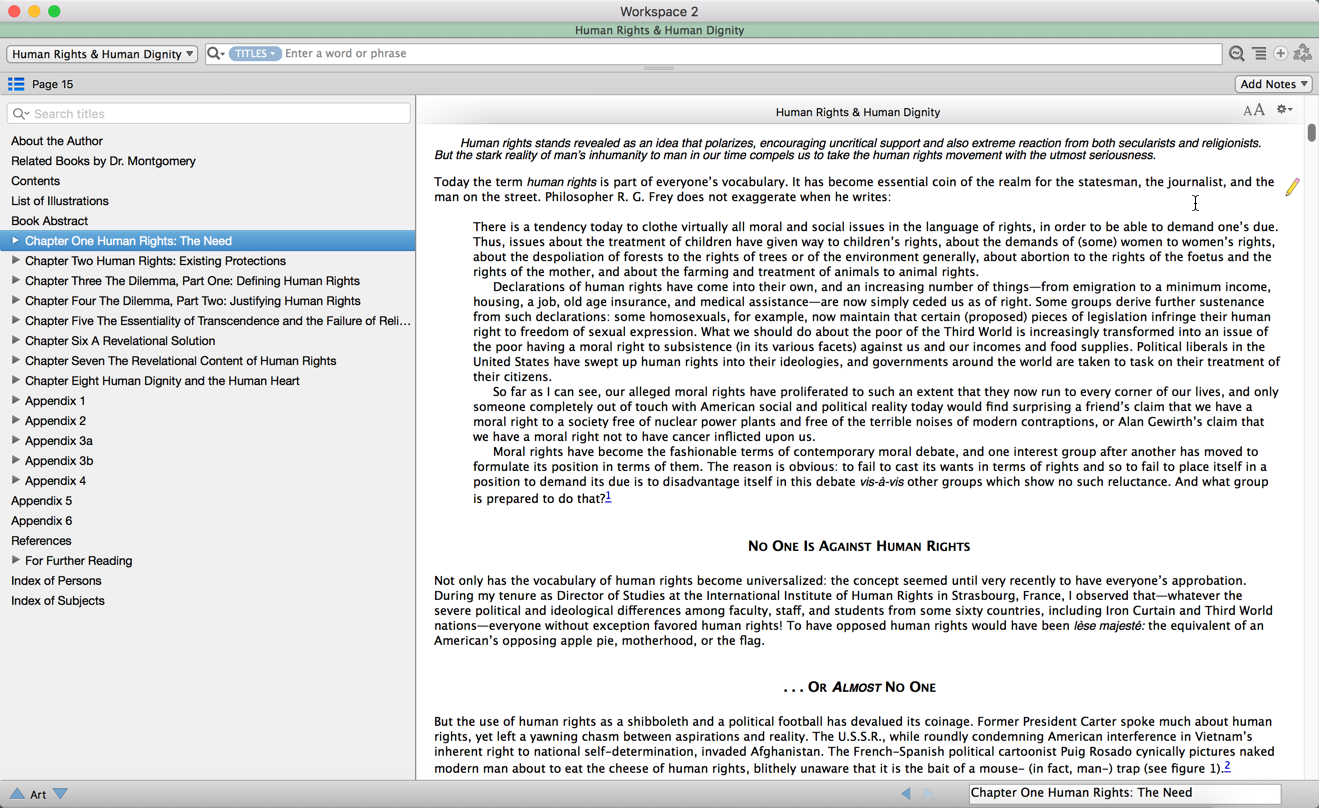Click the '. . . Or Almost No One' heading
The height and width of the screenshot is (808, 1319).
[x=859, y=687]
